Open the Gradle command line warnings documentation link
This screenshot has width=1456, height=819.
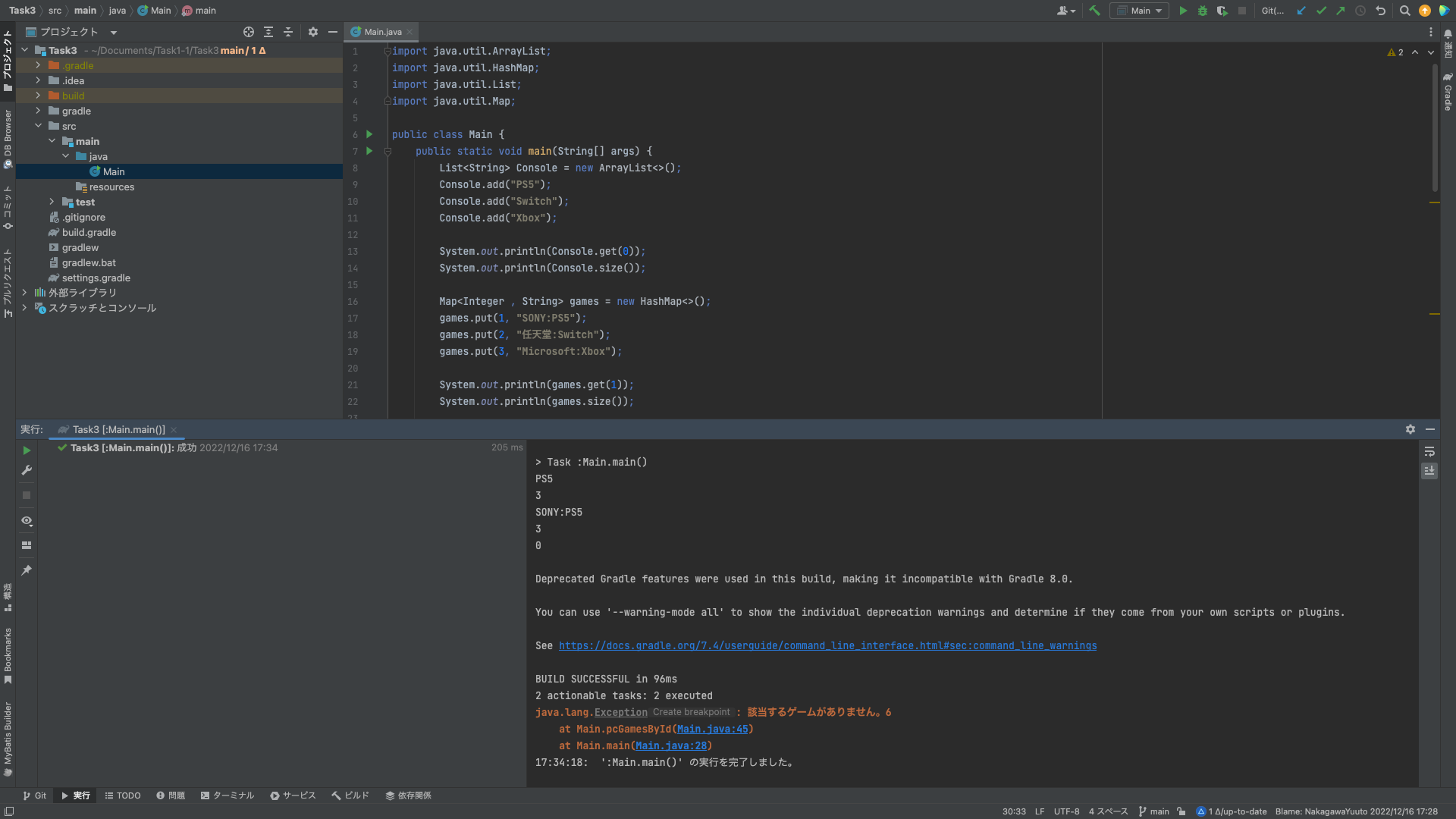tap(828, 645)
